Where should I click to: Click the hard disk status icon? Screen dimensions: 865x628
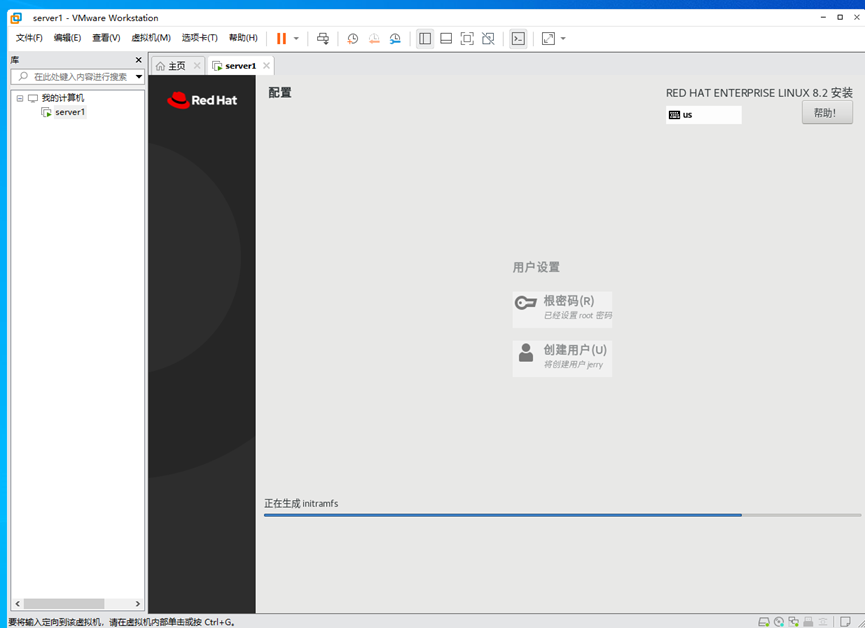[764, 622]
